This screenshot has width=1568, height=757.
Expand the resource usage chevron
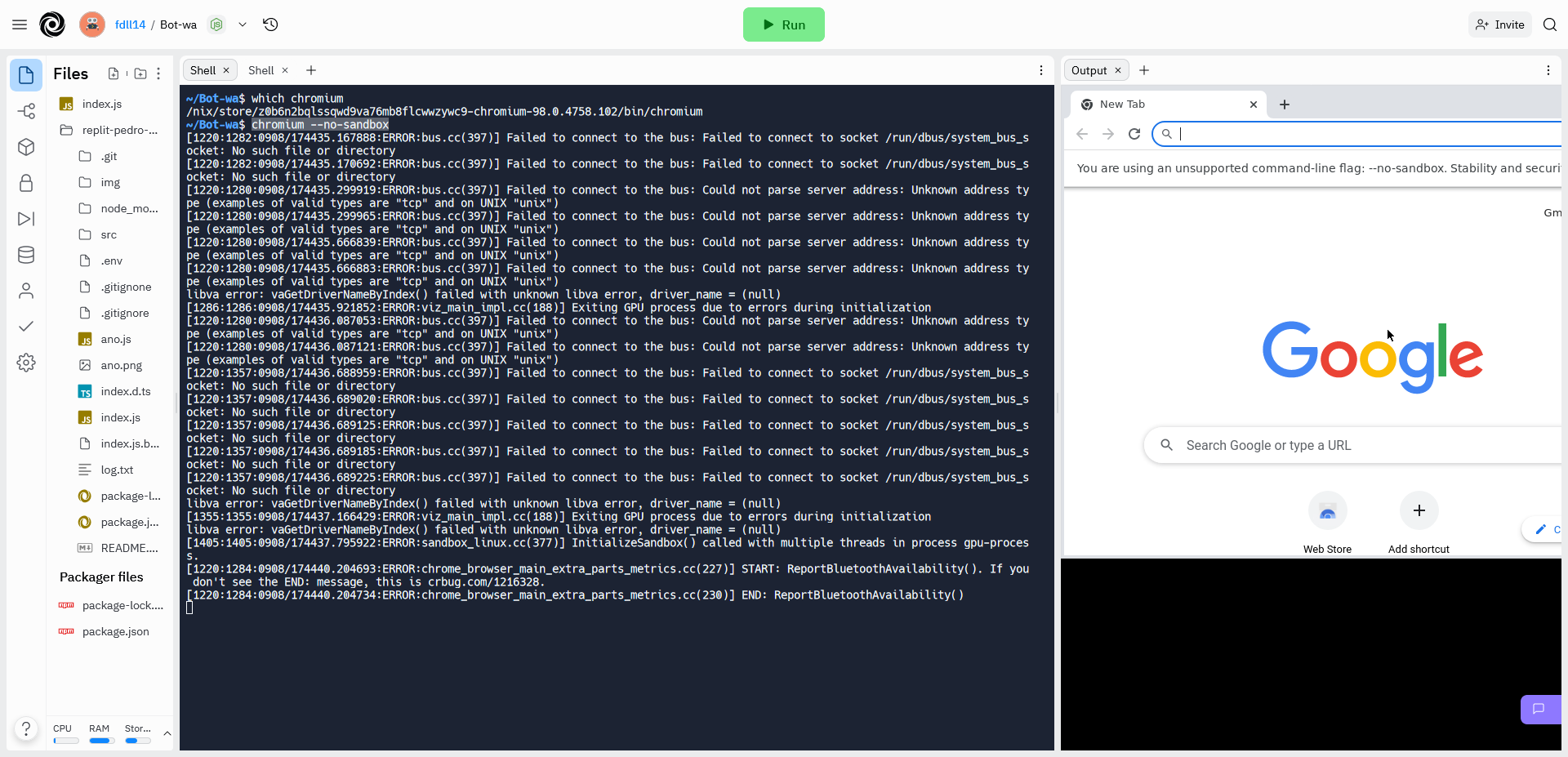click(x=167, y=733)
